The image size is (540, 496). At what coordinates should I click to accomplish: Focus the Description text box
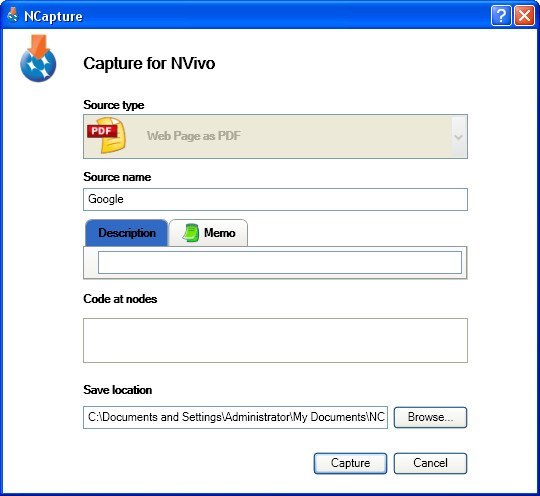(x=280, y=262)
